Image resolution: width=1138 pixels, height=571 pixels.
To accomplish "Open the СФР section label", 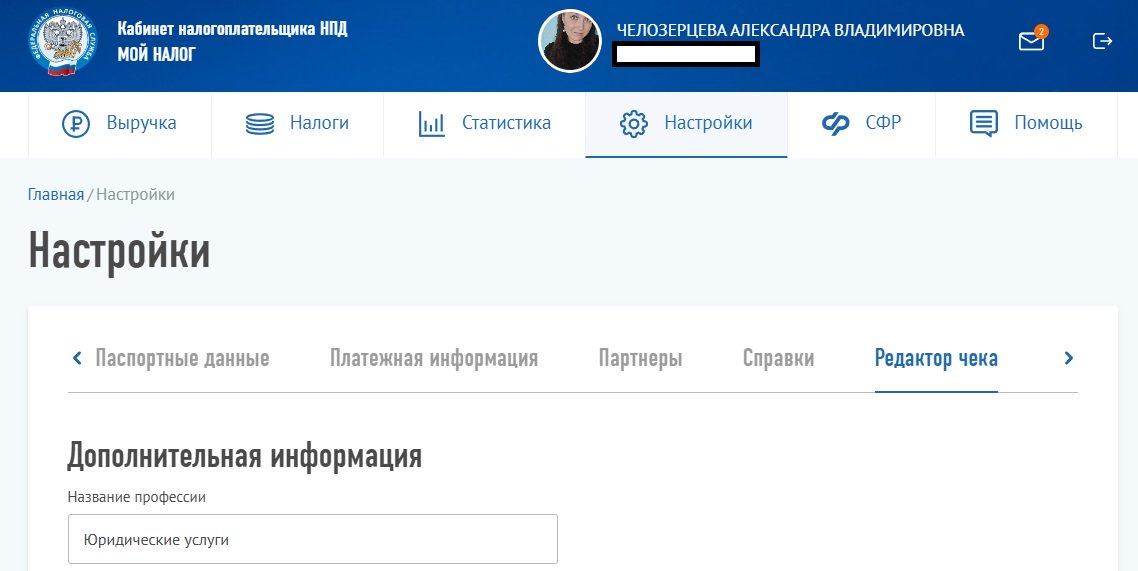I will [883, 123].
